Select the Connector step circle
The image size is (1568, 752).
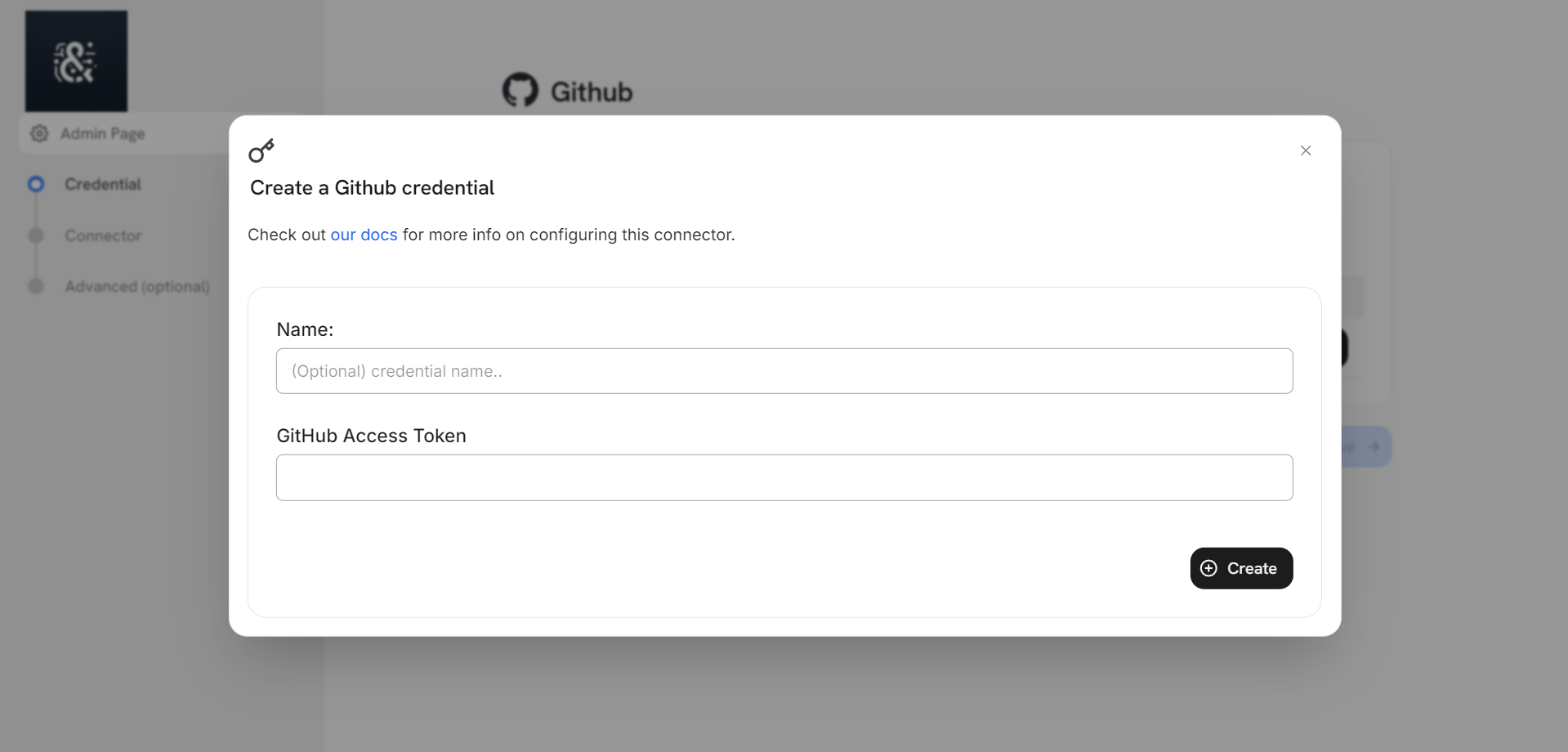point(36,235)
